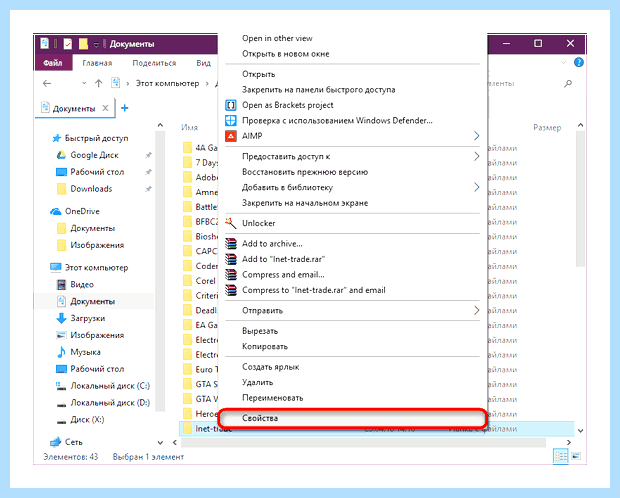Choose Вырезать in the context menu

[260, 331]
